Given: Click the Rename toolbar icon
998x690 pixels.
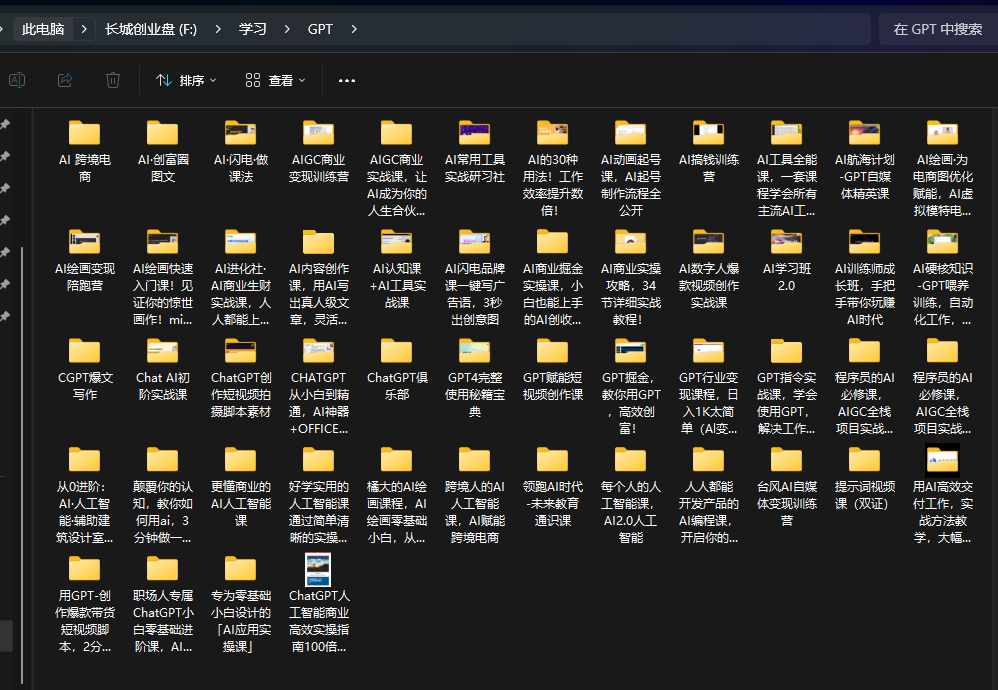Looking at the screenshot, I should (x=17, y=80).
